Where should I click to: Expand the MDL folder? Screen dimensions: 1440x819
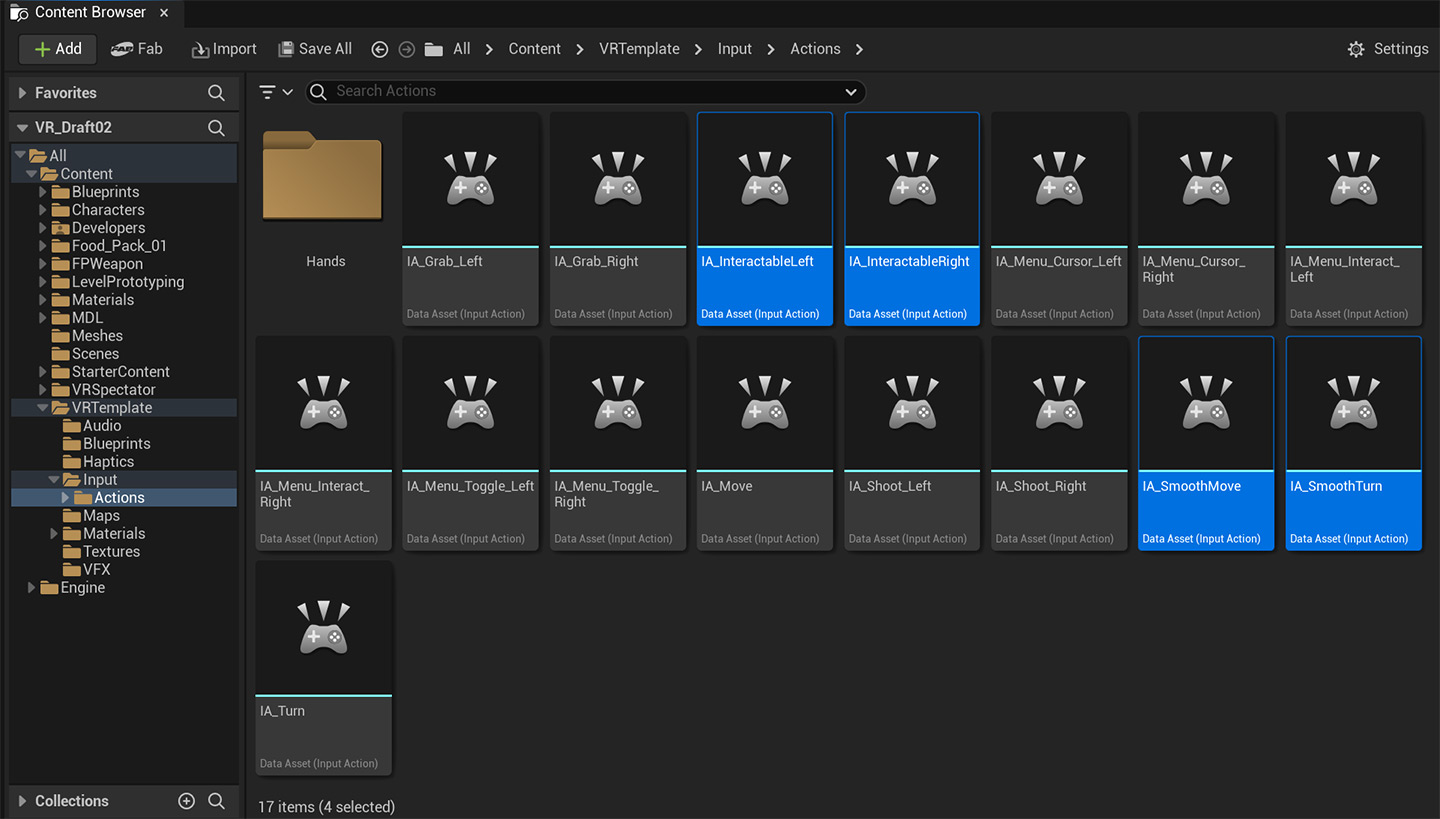43,318
